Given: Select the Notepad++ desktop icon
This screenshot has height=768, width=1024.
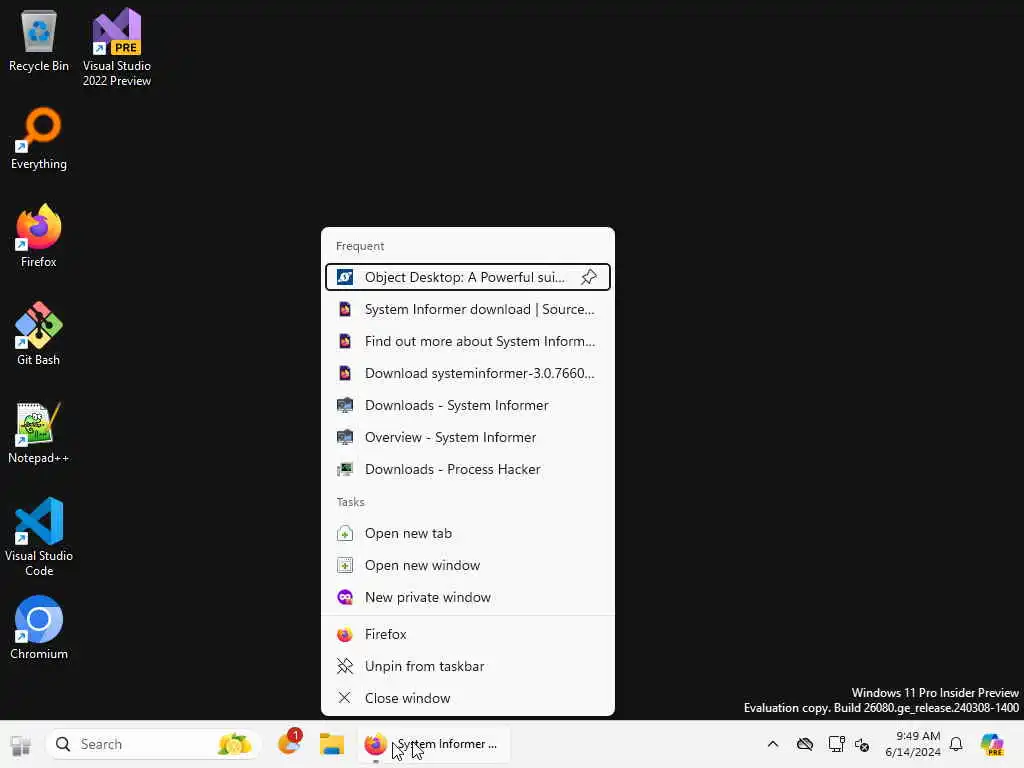Looking at the screenshot, I should (39, 432).
